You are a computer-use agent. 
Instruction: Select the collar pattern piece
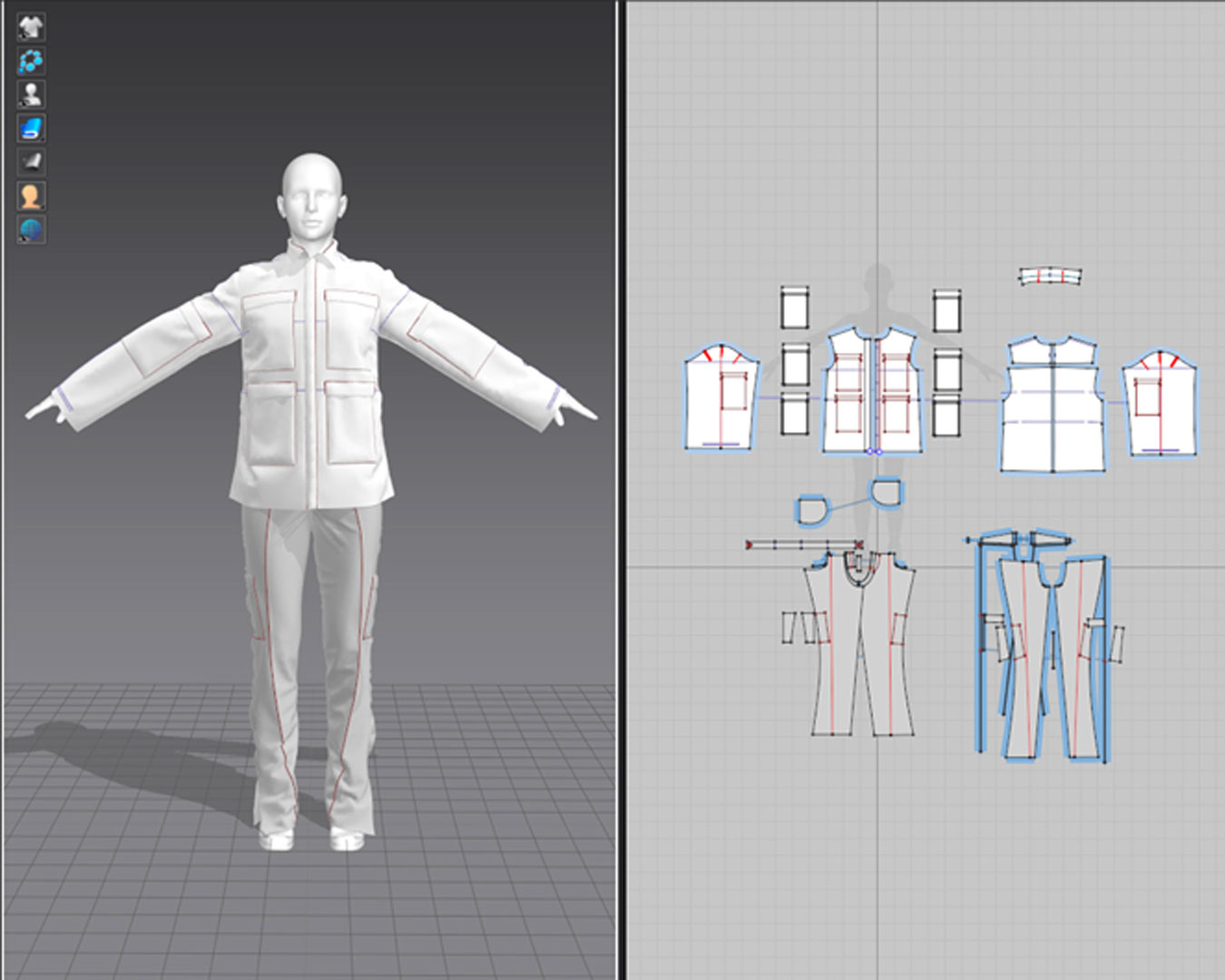tap(1050, 276)
